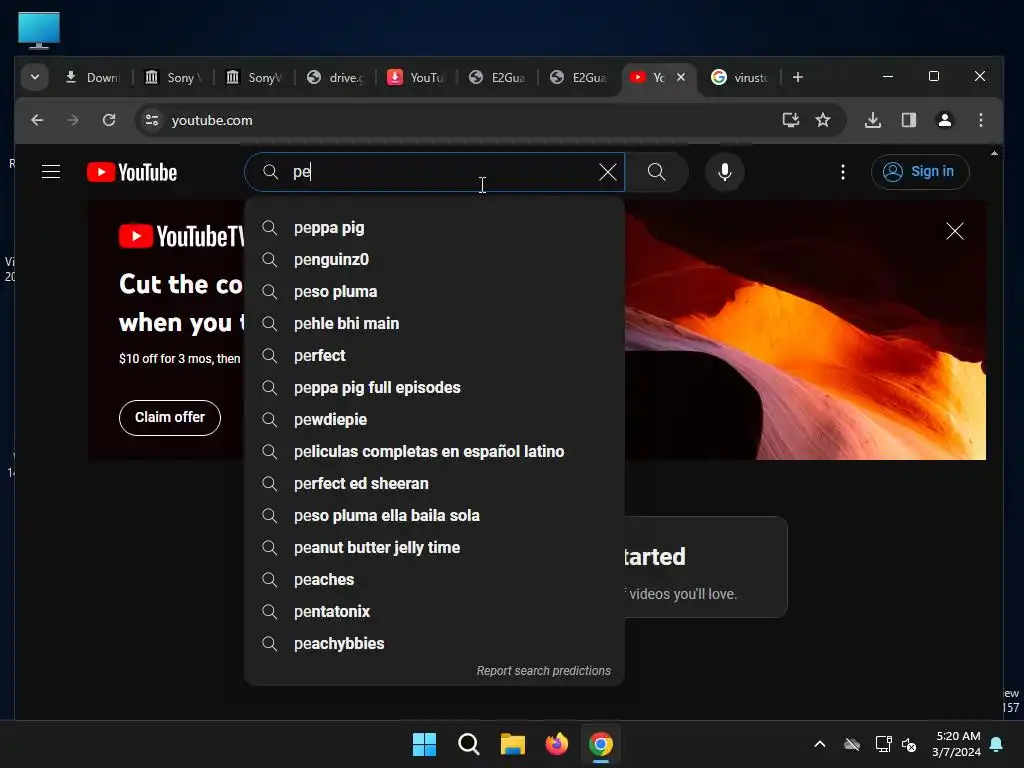Pick 'peppa pig full episodes' suggestion
This screenshot has width=1024, height=768.
[434, 387]
